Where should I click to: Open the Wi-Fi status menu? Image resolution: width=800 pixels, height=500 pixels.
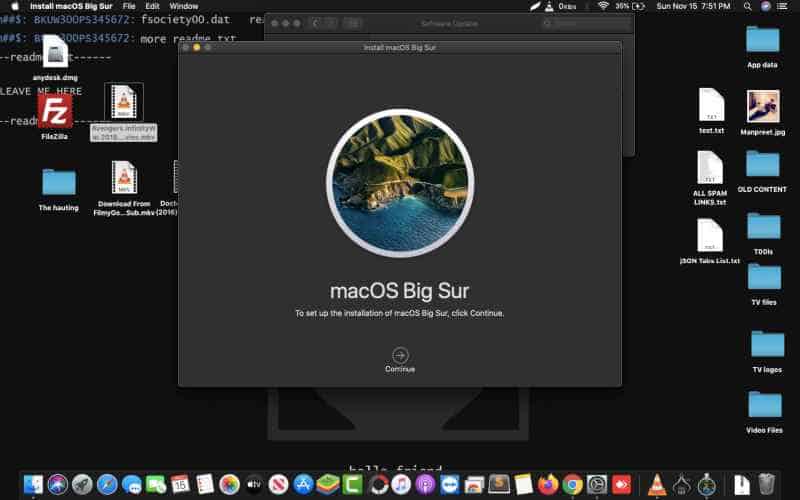pyautogui.click(x=603, y=6)
